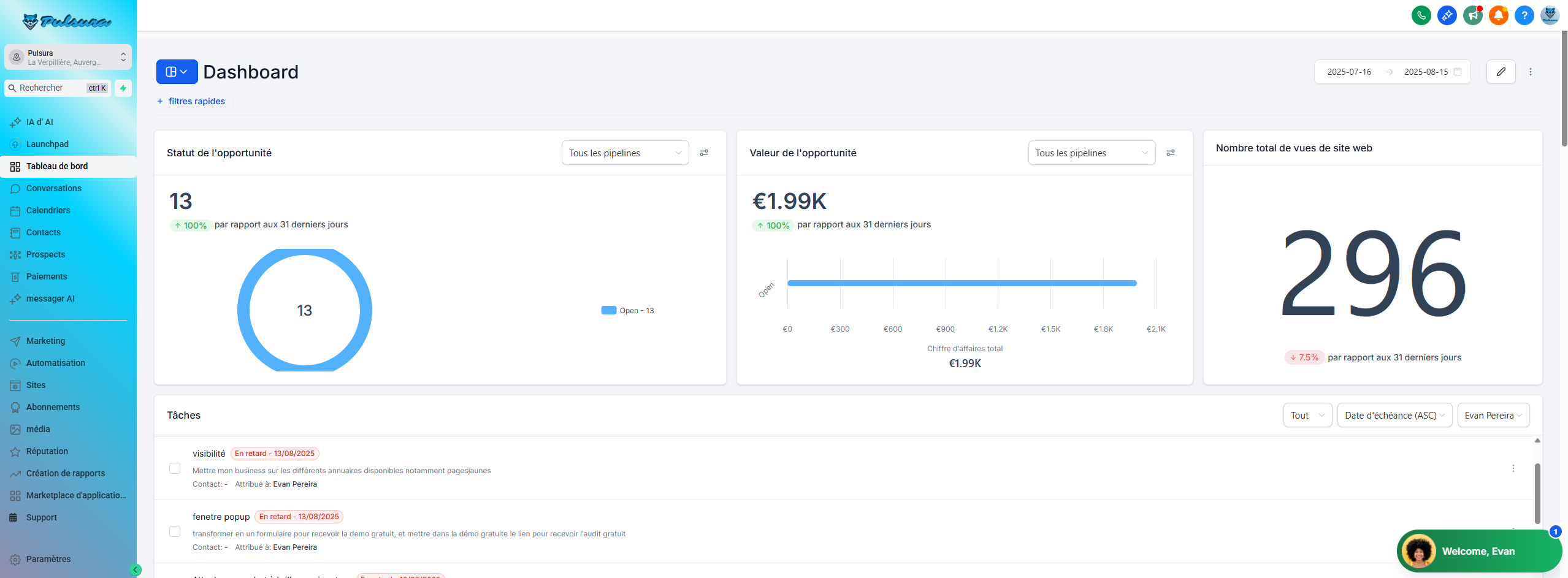Open settings icon in Statut de l'opportunité
The image size is (1568, 578).
pyautogui.click(x=704, y=153)
